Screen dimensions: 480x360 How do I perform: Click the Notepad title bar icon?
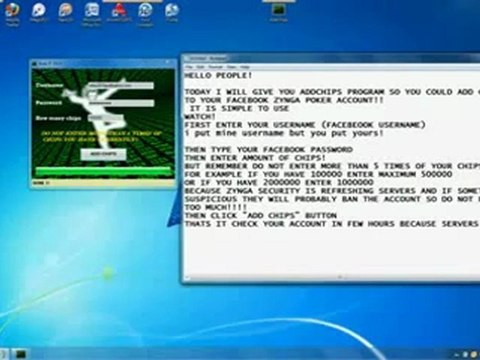[x=188, y=58]
